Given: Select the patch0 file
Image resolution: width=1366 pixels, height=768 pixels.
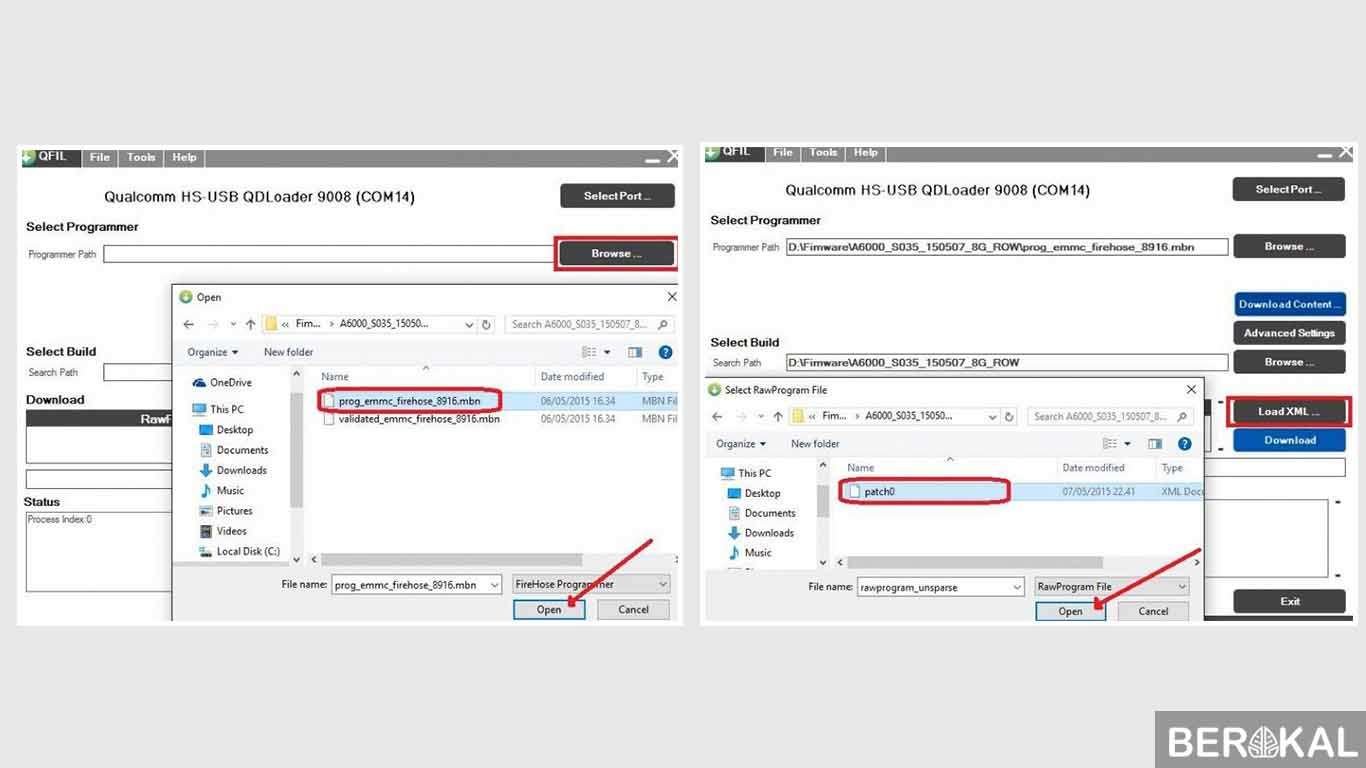Looking at the screenshot, I should pyautogui.click(x=879, y=492).
